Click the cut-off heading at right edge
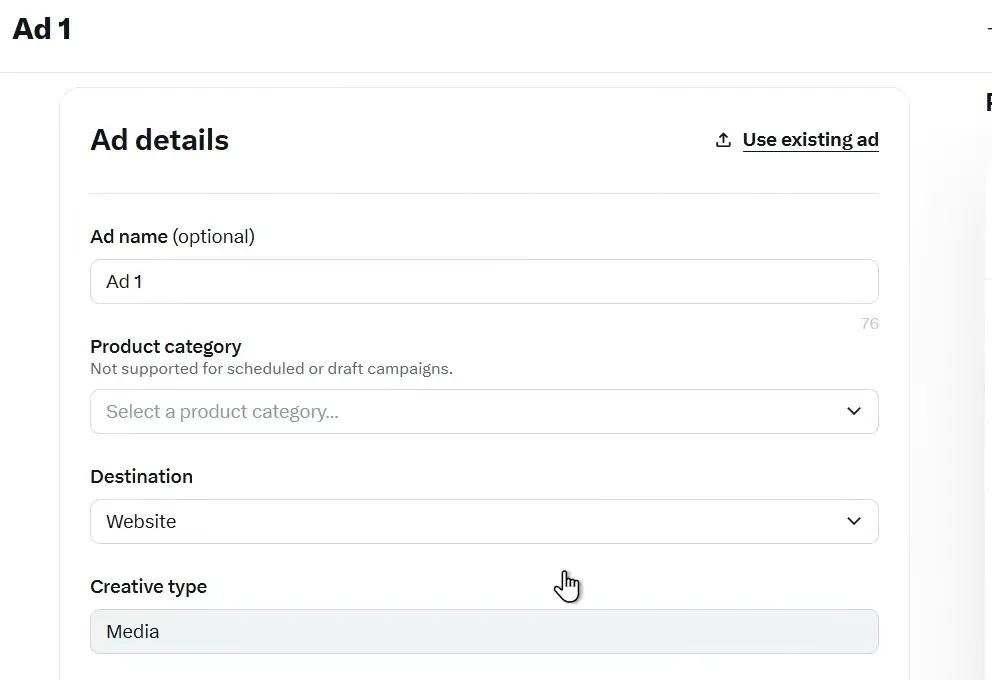Viewport: 992px width, 680px height. coord(988,102)
